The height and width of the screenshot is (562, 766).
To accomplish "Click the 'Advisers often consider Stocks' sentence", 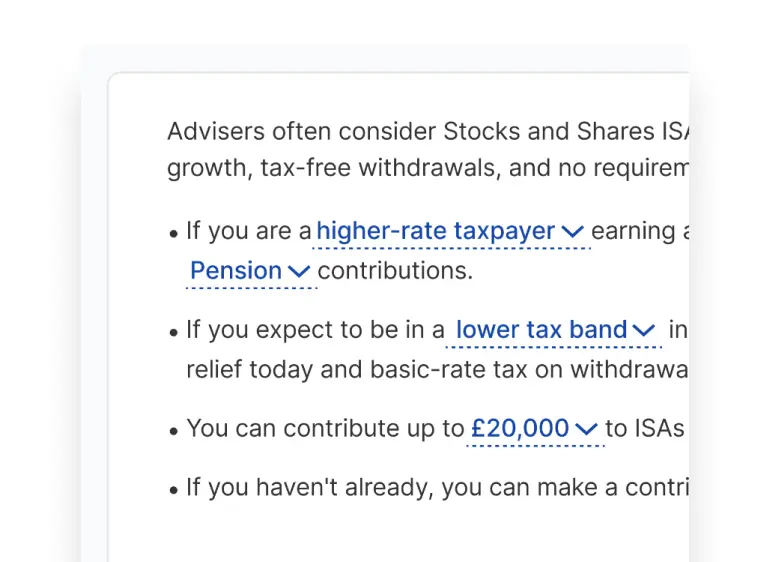I will 428,131.
